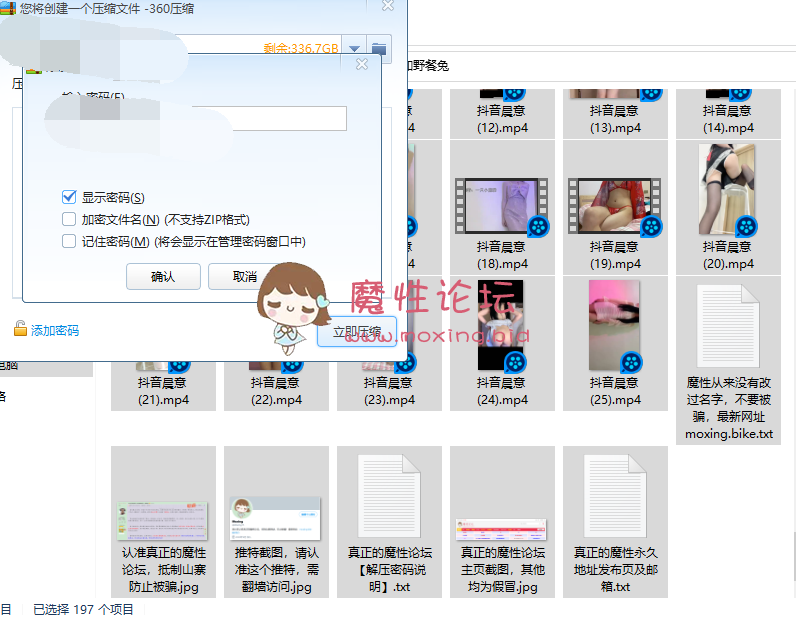Click 抖音晨意 (23).mp4 file name
The width and height of the screenshot is (796, 621).
click(389, 391)
